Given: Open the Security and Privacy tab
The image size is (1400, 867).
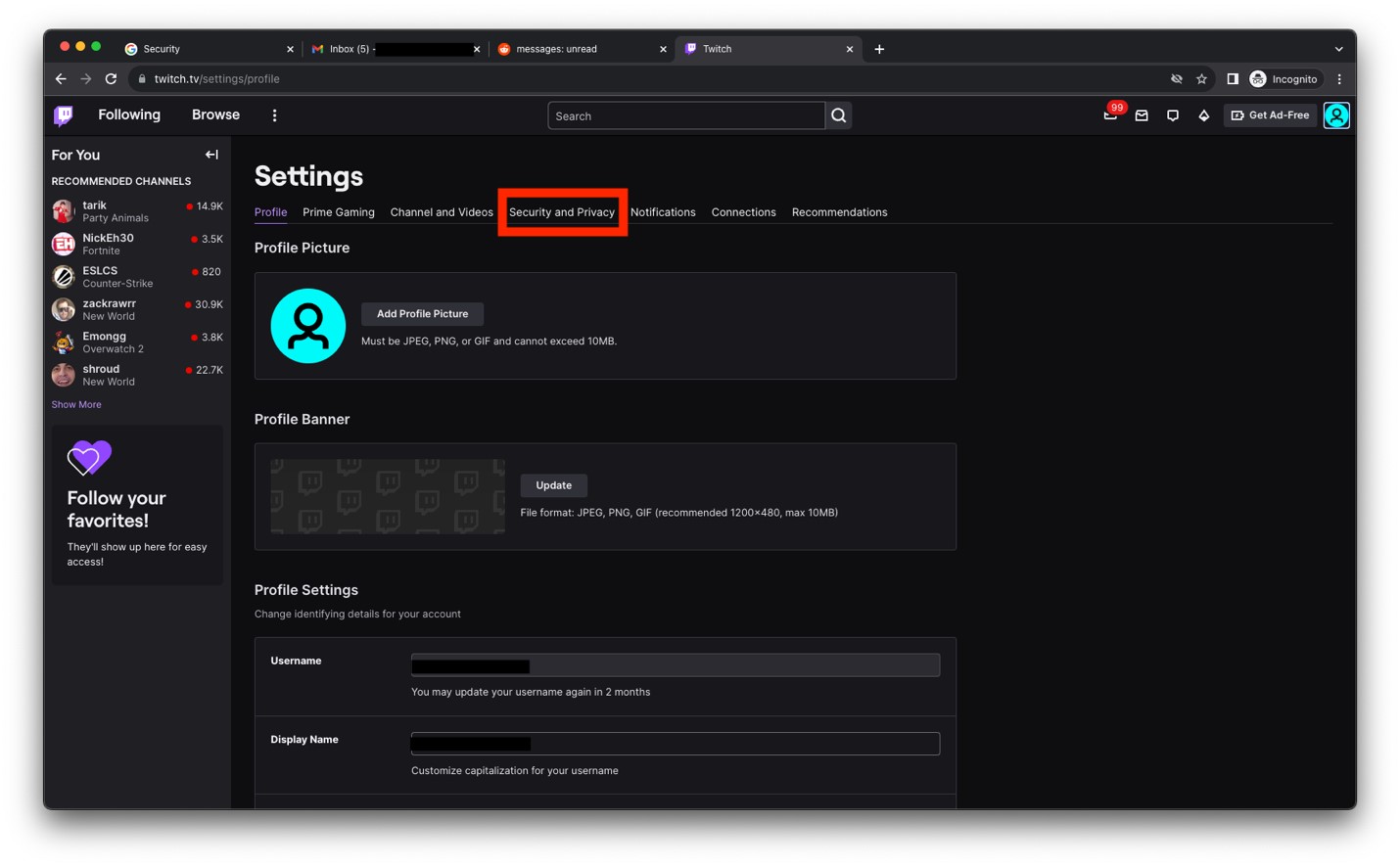Looking at the screenshot, I should pos(562,212).
